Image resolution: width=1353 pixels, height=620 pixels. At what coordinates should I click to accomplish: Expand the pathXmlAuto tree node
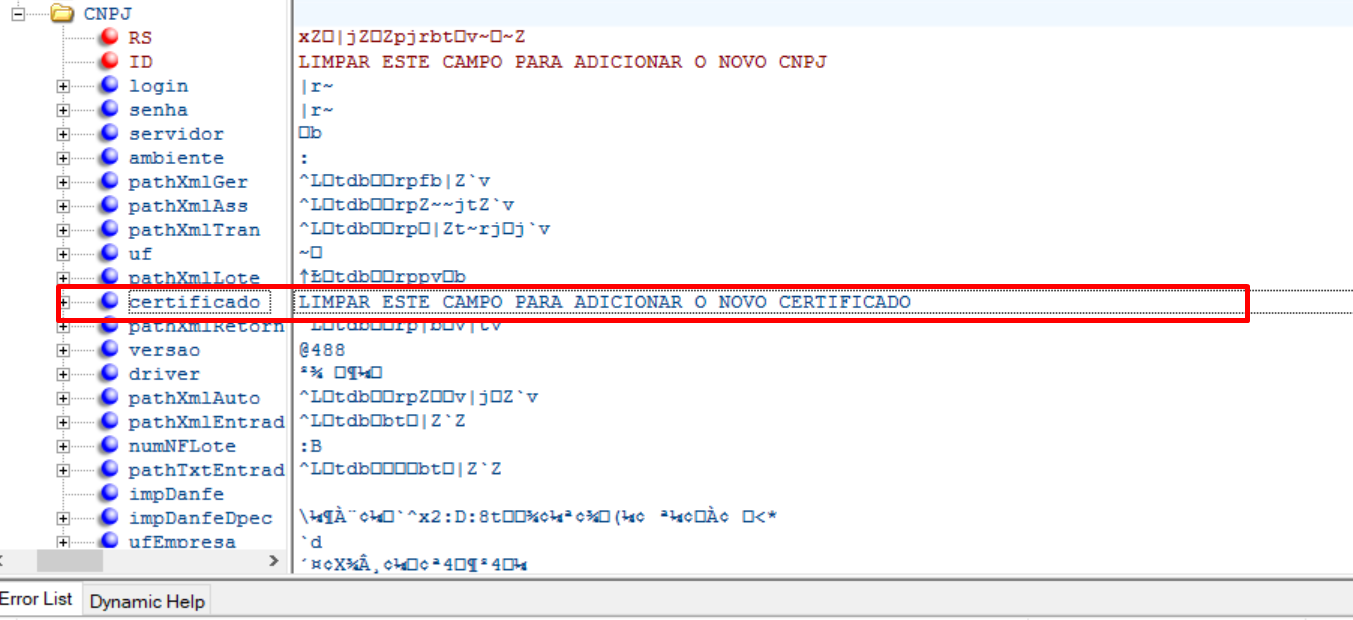coord(63,398)
